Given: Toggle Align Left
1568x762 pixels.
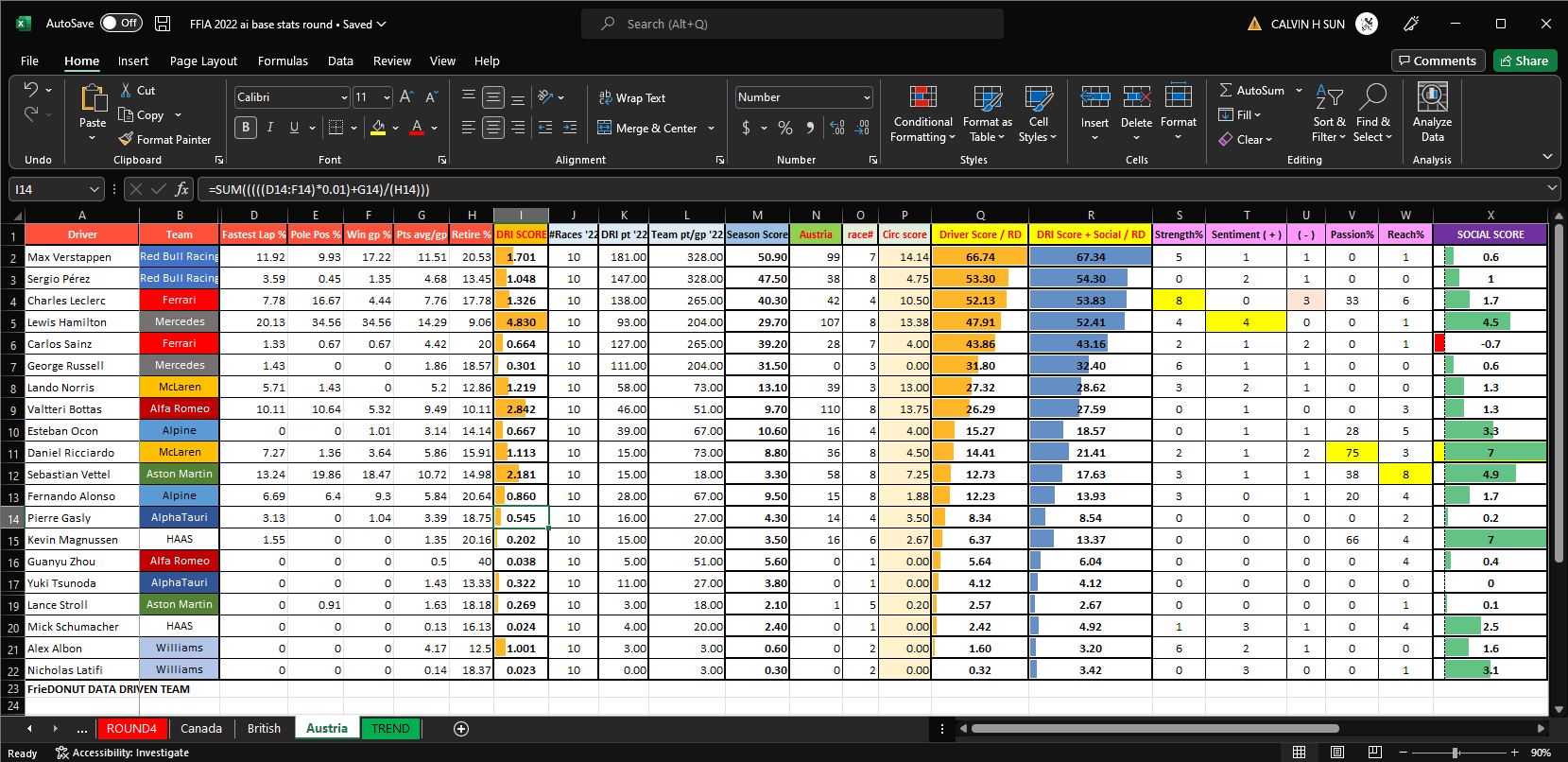Looking at the screenshot, I should tap(468, 127).
